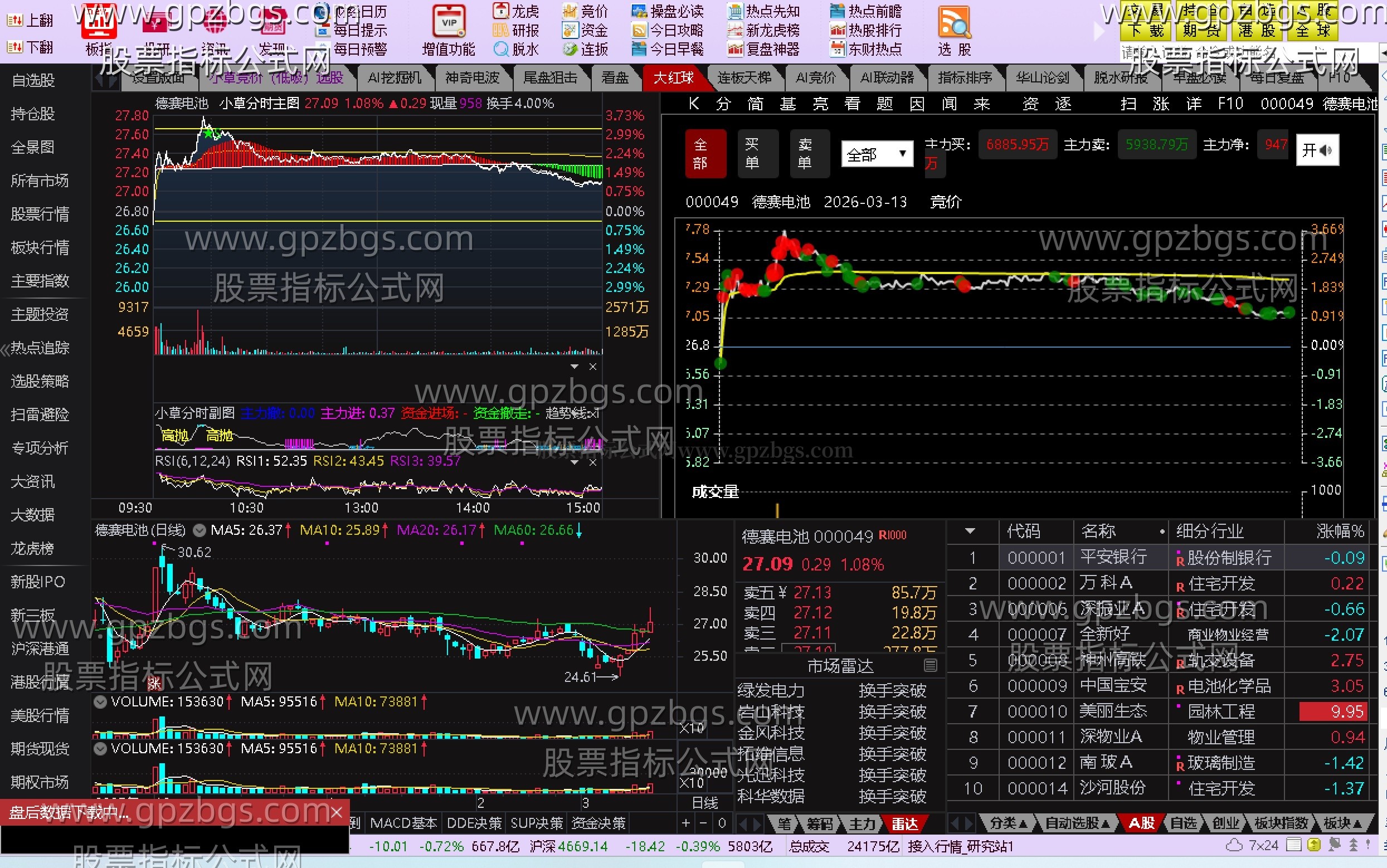Toggle the 开 sound switch button

click(1316, 150)
